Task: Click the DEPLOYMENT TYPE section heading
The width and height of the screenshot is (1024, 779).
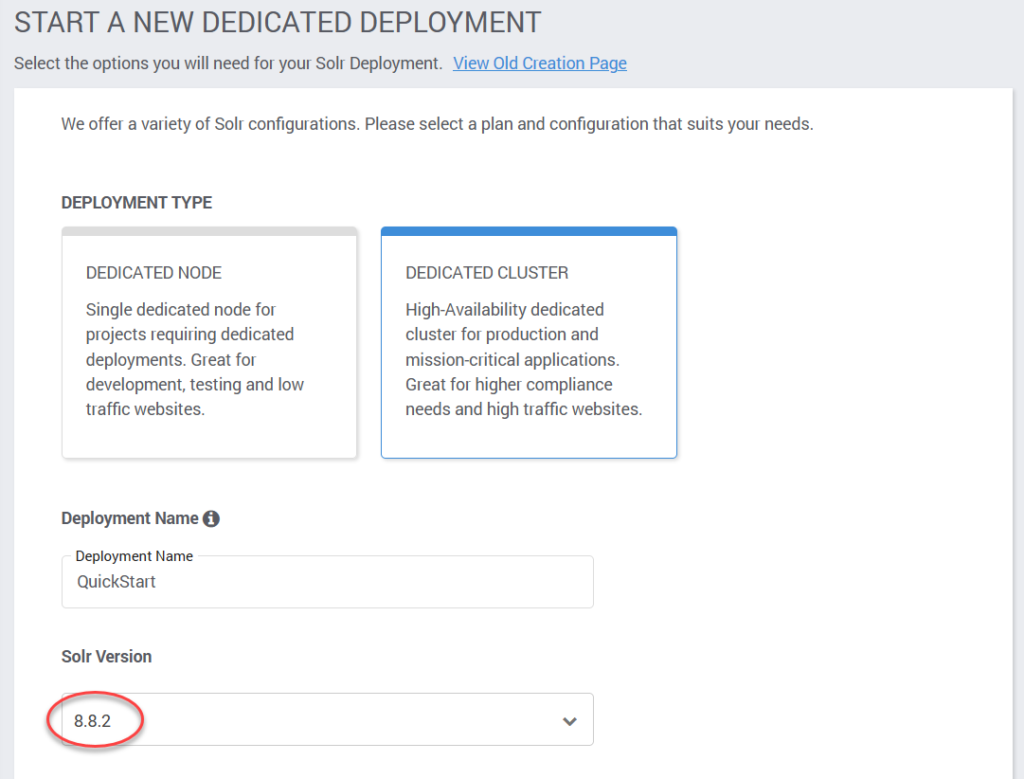Action: [136, 202]
